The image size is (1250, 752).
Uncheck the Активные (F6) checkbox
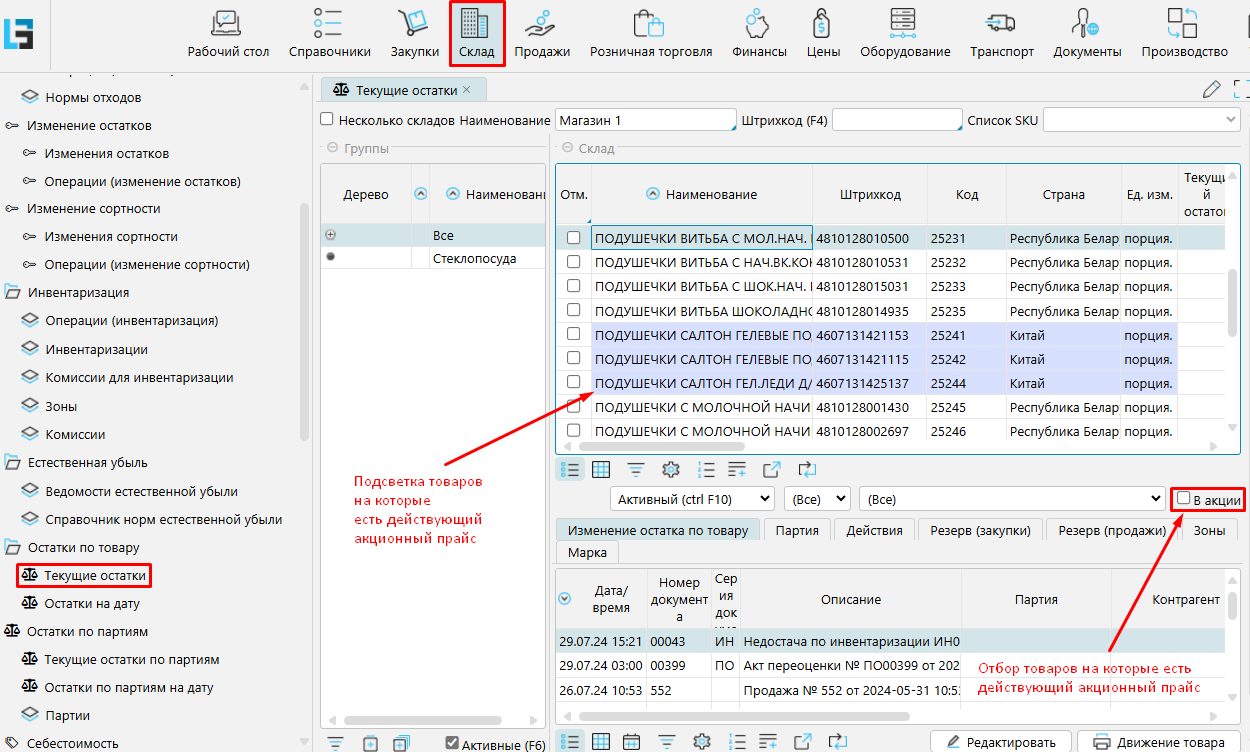click(452, 743)
